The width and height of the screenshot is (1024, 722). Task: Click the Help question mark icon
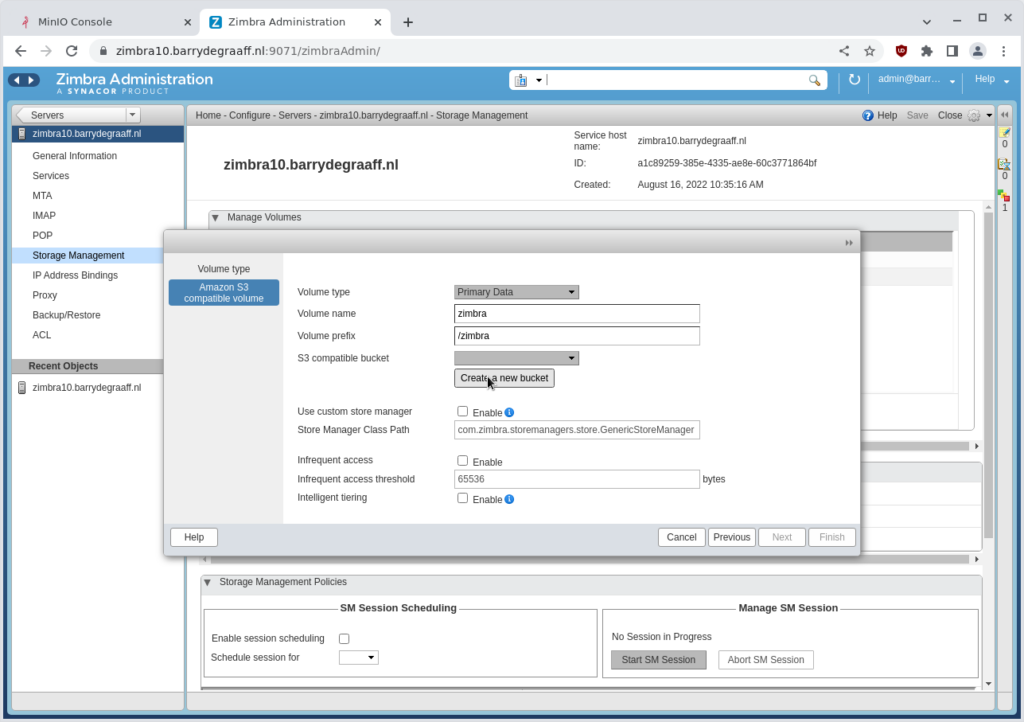pos(867,116)
